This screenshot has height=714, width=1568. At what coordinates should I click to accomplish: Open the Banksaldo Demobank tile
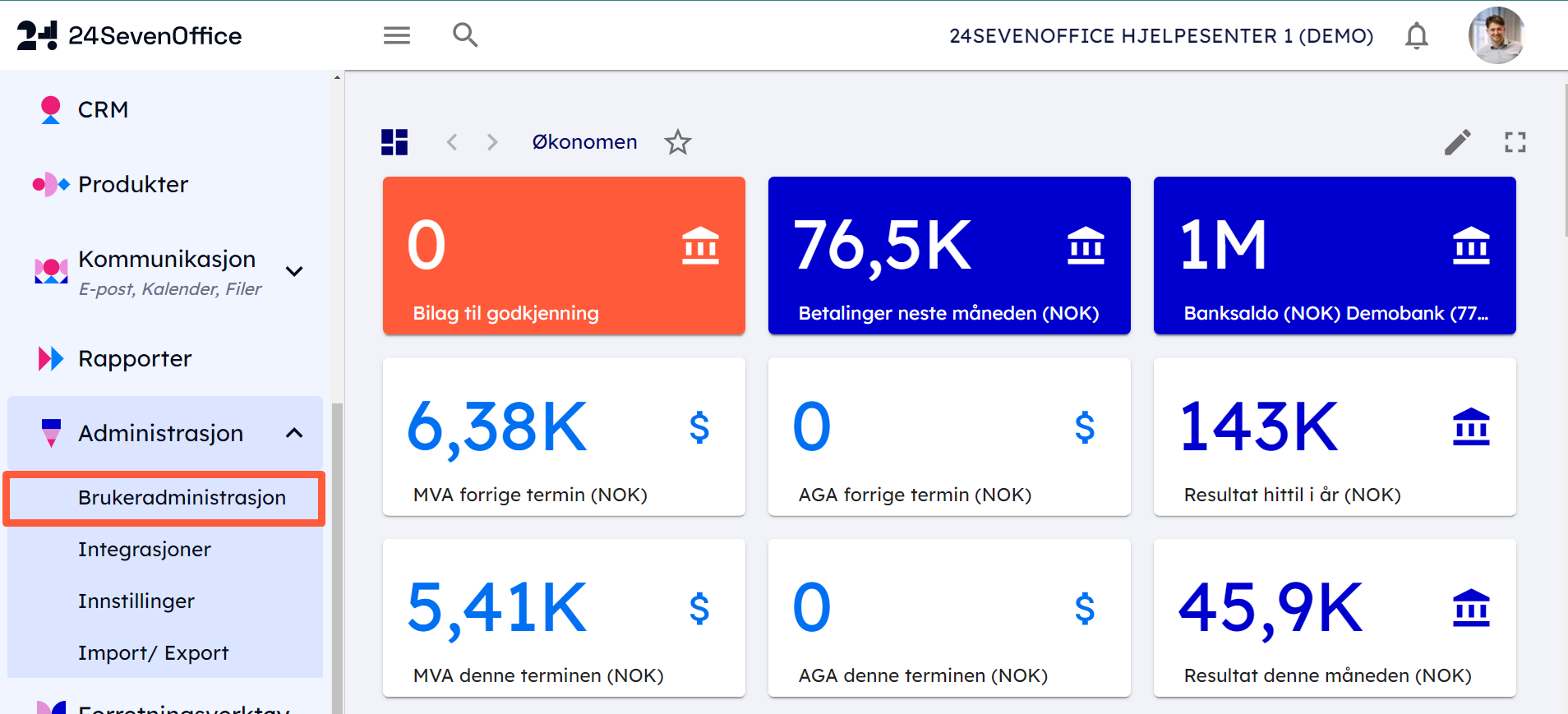(1335, 256)
